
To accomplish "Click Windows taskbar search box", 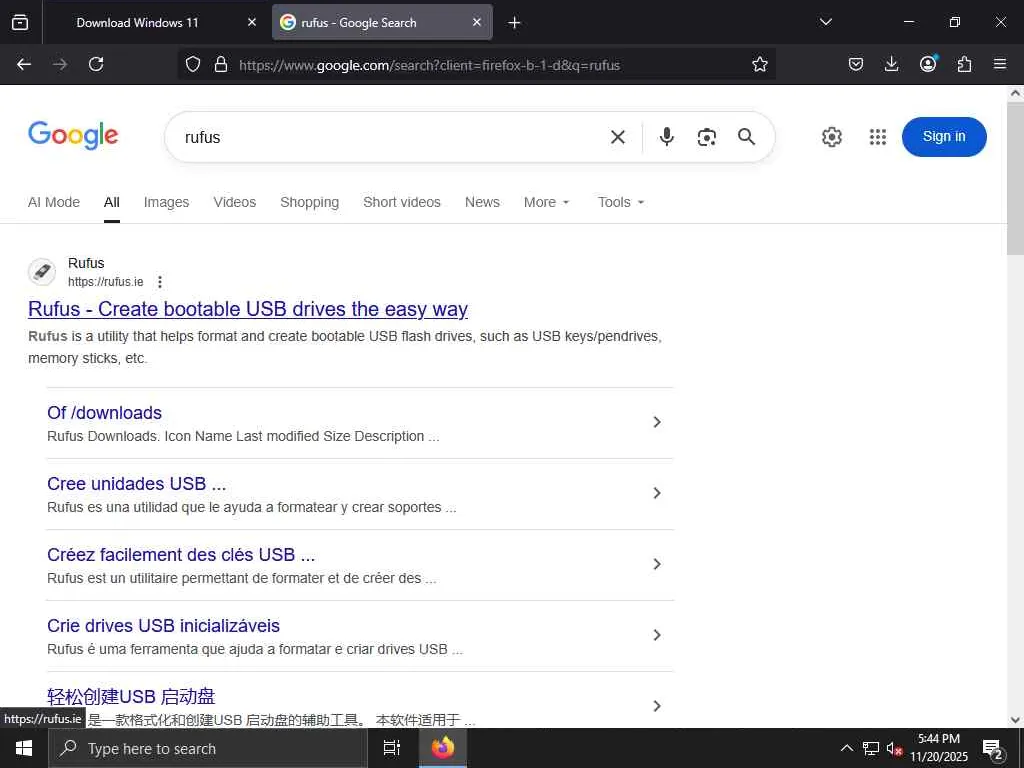I will pos(208,748).
